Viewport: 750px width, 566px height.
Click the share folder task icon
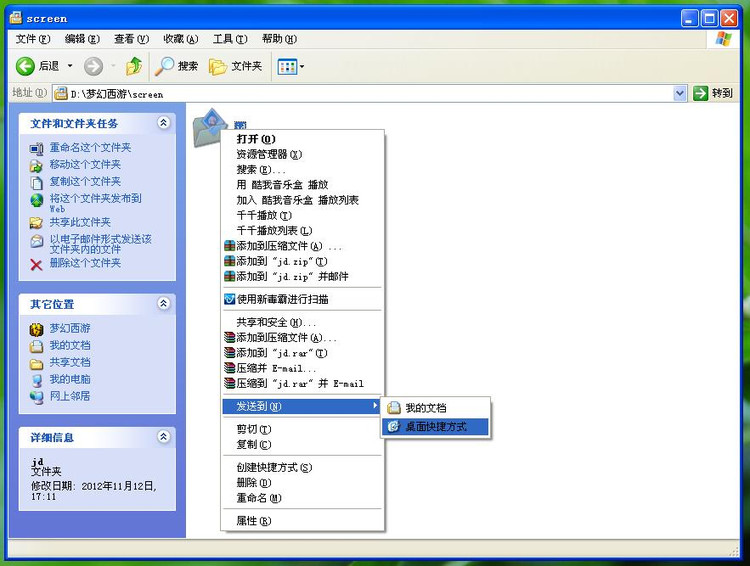coord(36,223)
